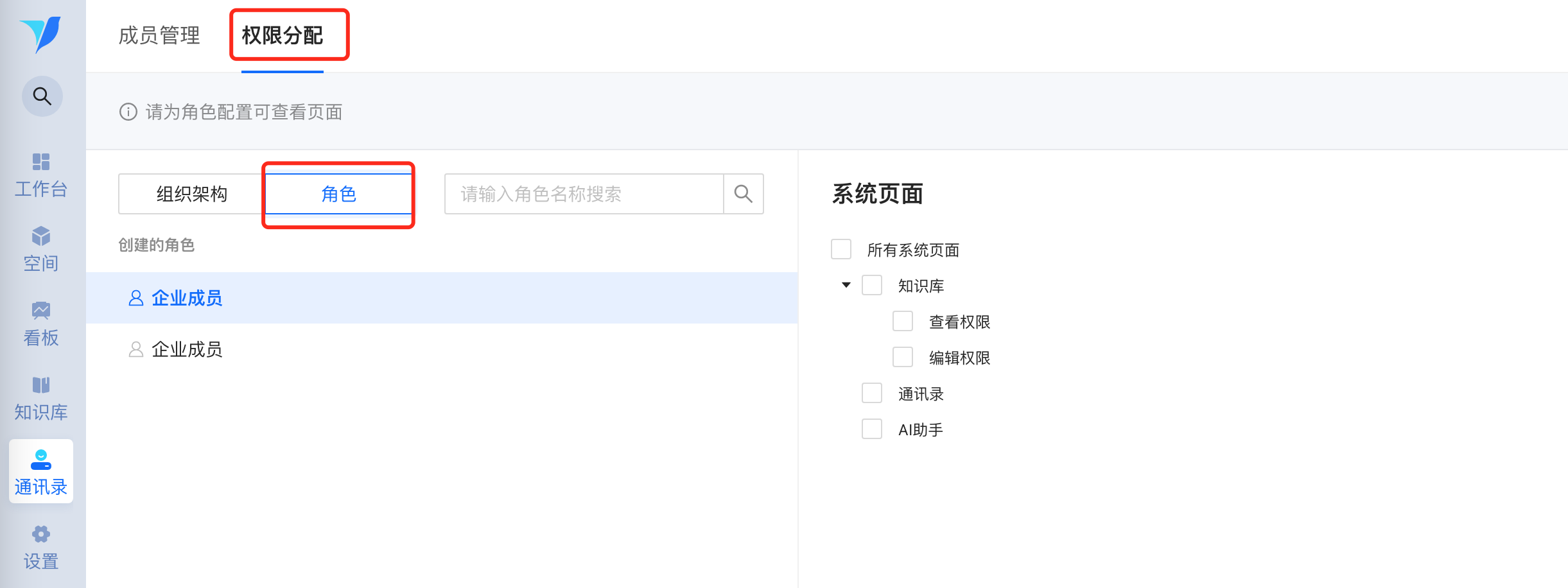
Task: Focus the 请输入角色名称搜索 input field
Action: point(583,194)
